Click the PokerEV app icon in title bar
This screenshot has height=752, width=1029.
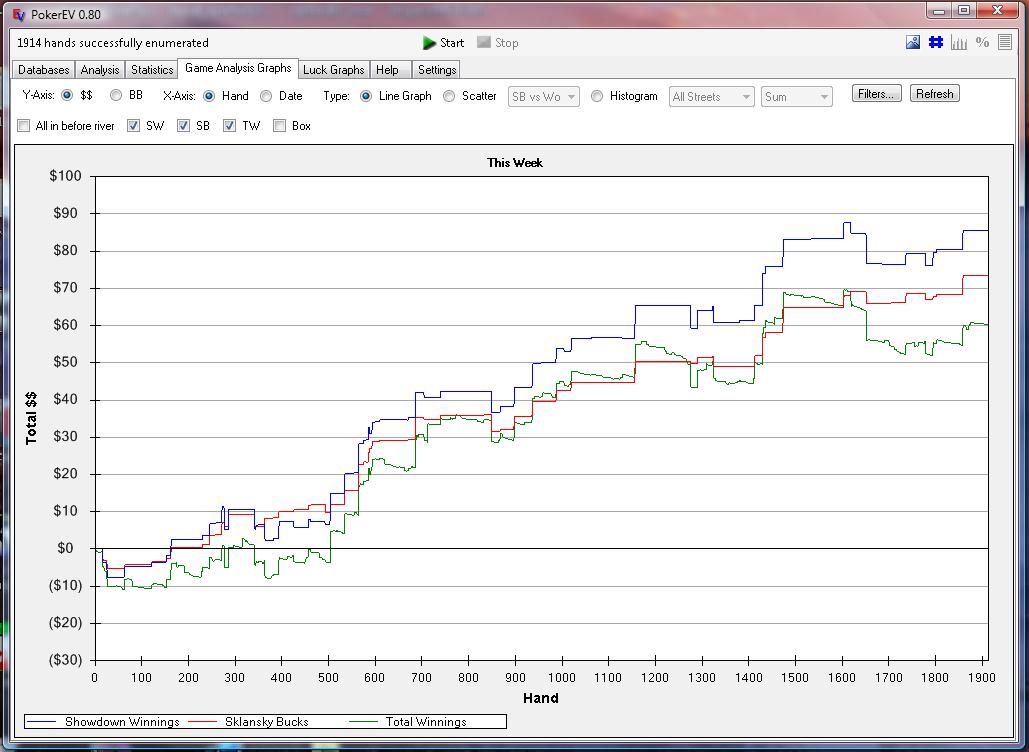[x=19, y=14]
